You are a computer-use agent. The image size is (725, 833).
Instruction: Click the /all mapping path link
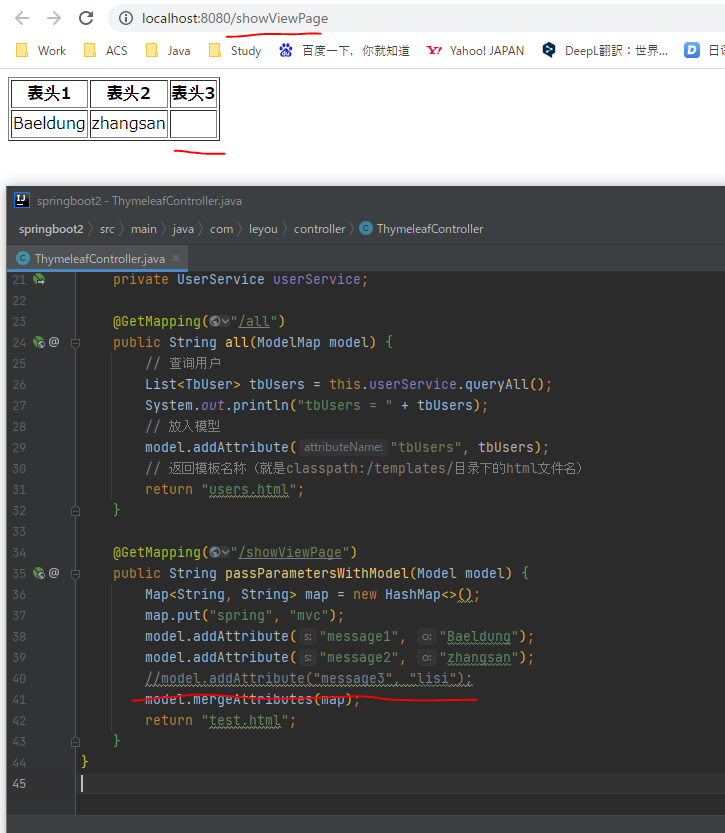point(254,321)
